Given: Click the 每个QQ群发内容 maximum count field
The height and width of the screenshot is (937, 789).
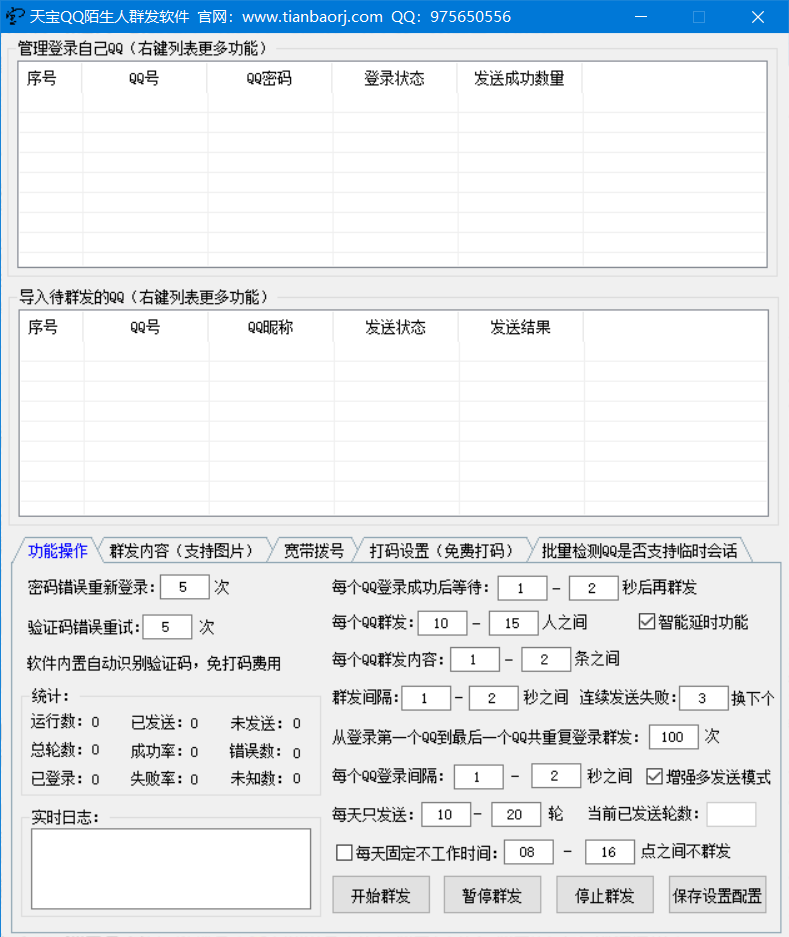Looking at the screenshot, I should click(546, 659).
